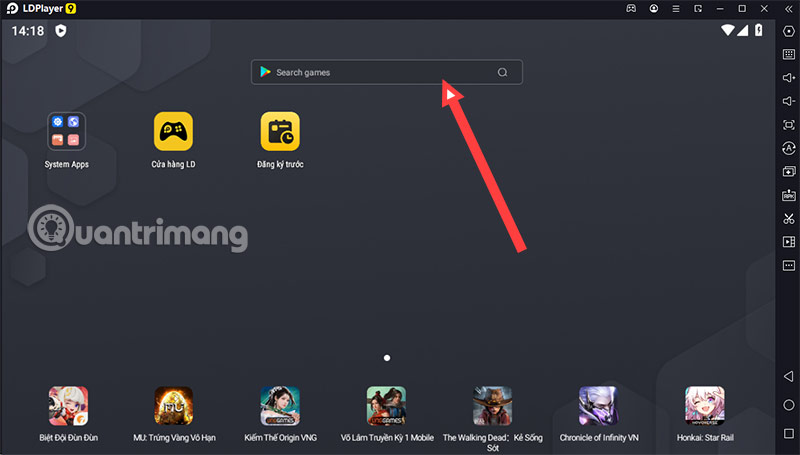Image resolution: width=800 pixels, height=455 pixels.
Task: Click the Wi-Fi status icon
Action: pos(728,30)
